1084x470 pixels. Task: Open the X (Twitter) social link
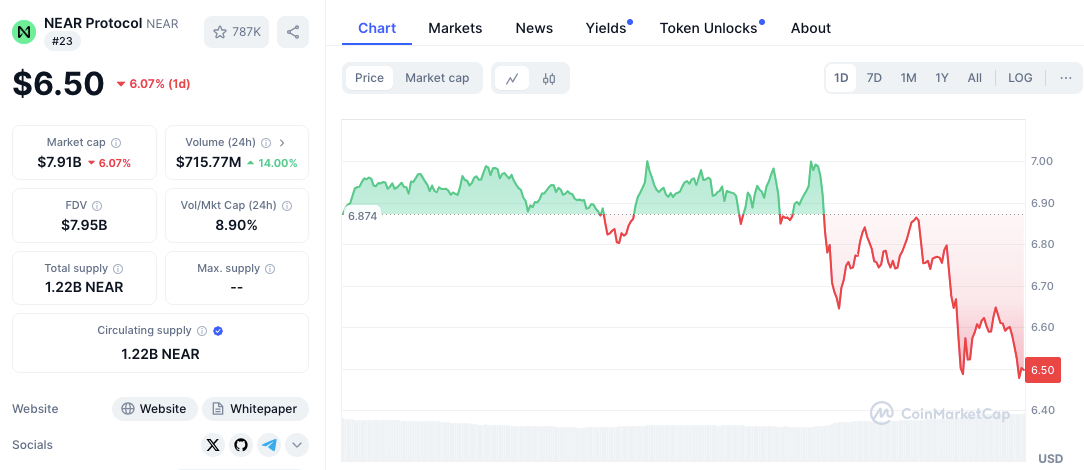(212, 445)
